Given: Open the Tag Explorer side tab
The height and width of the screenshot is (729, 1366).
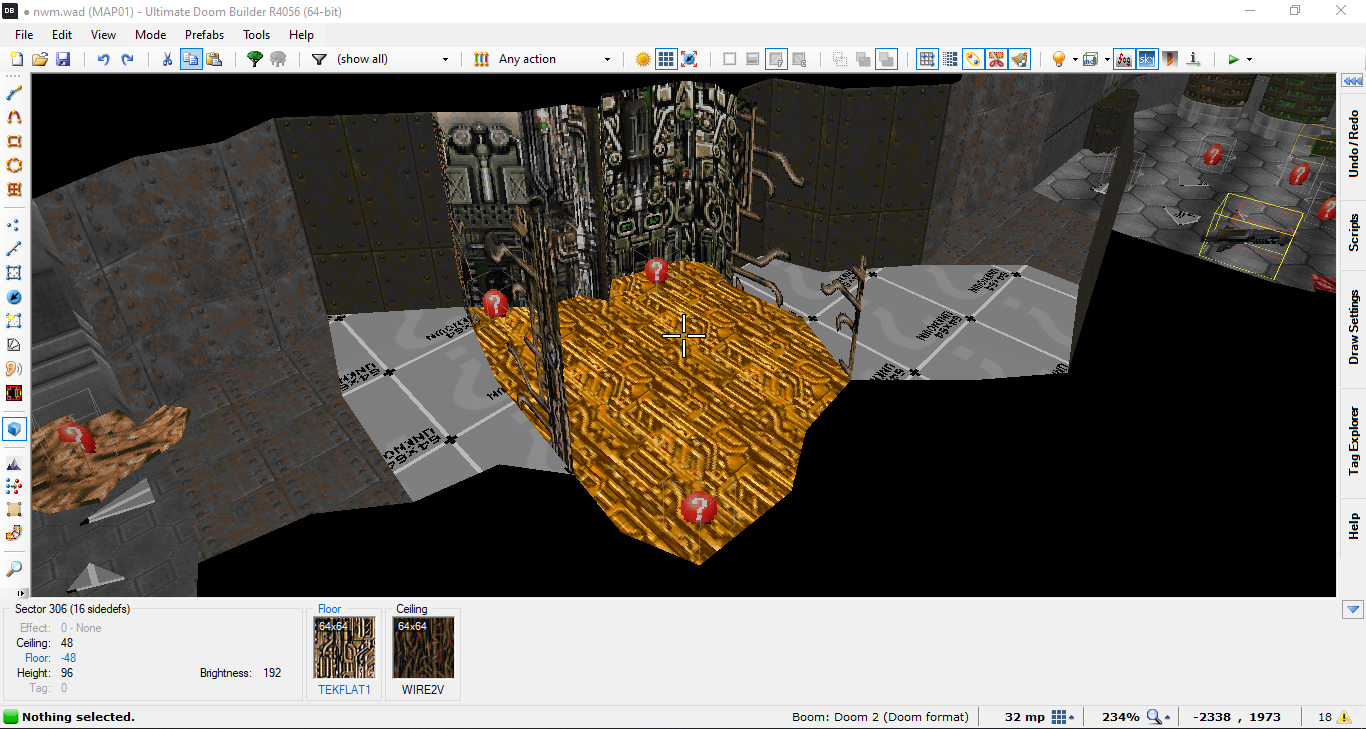Looking at the screenshot, I should tap(1353, 440).
